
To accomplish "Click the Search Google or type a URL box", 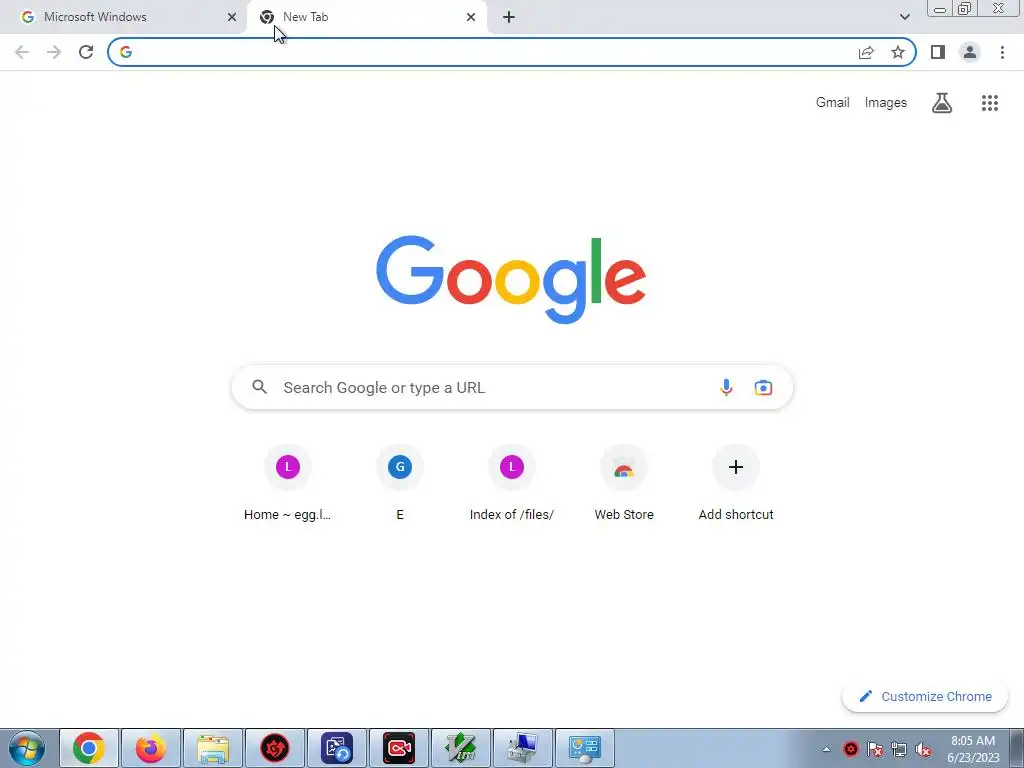I will [x=512, y=387].
